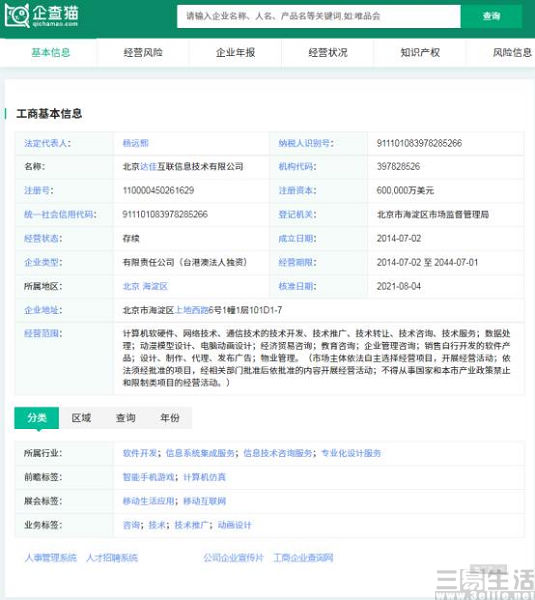Viewport: 535px width, 600px height.
Task: Click the Qichamao cat logo icon
Action: (16, 16)
